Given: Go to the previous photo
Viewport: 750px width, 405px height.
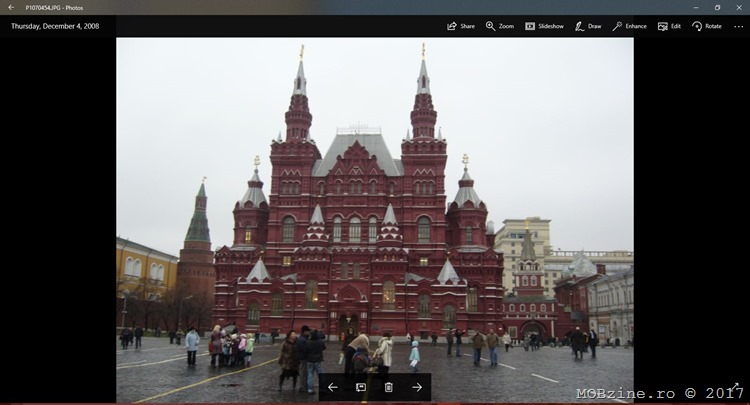Looking at the screenshot, I should click(333, 387).
